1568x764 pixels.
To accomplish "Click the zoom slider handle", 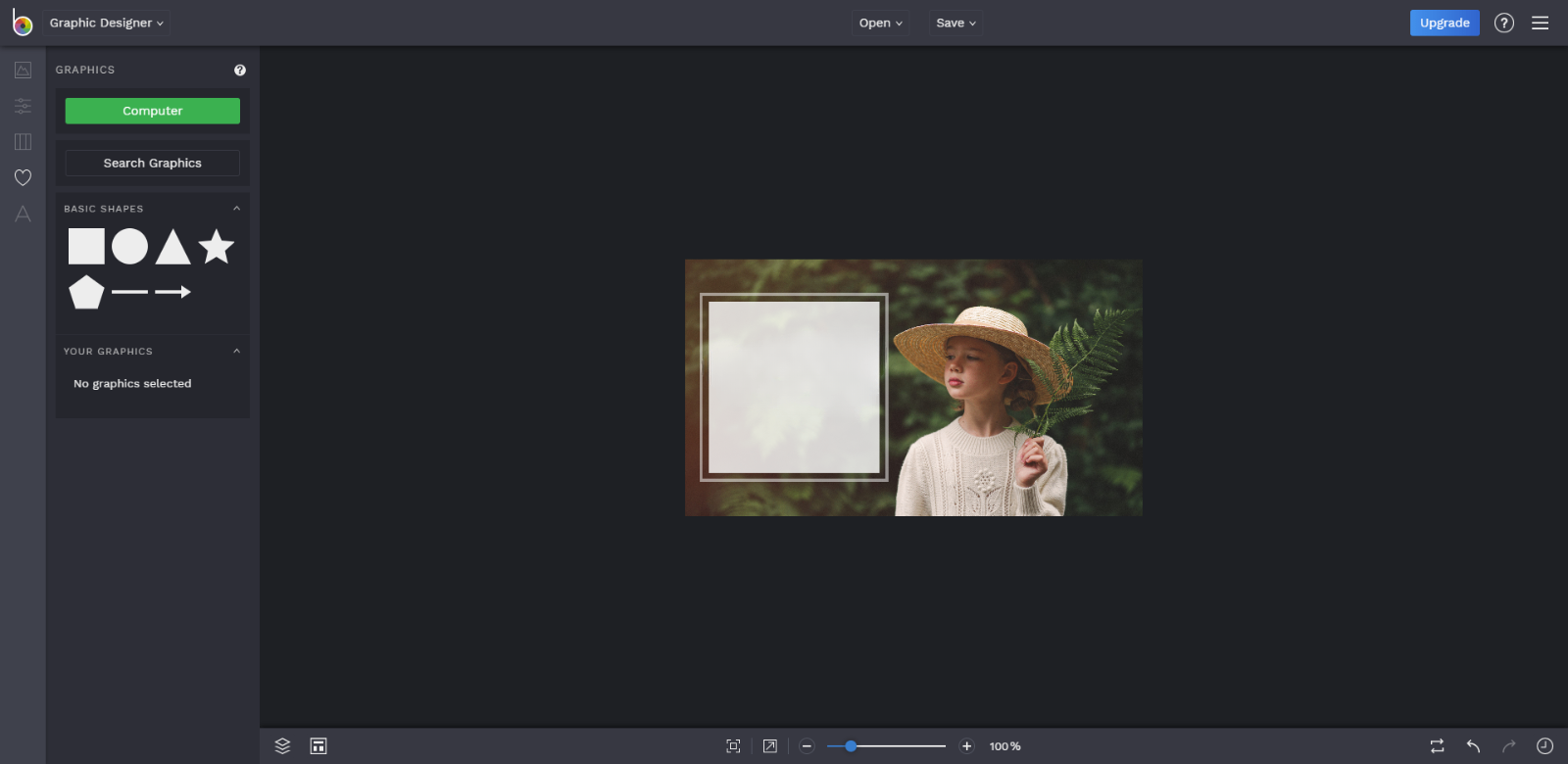I will pos(851,746).
